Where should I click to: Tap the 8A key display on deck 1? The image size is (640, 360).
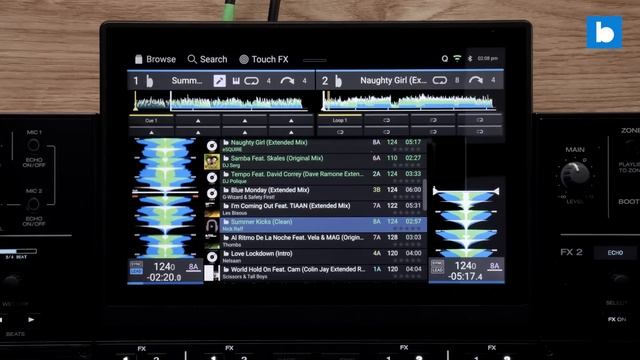(x=193, y=267)
